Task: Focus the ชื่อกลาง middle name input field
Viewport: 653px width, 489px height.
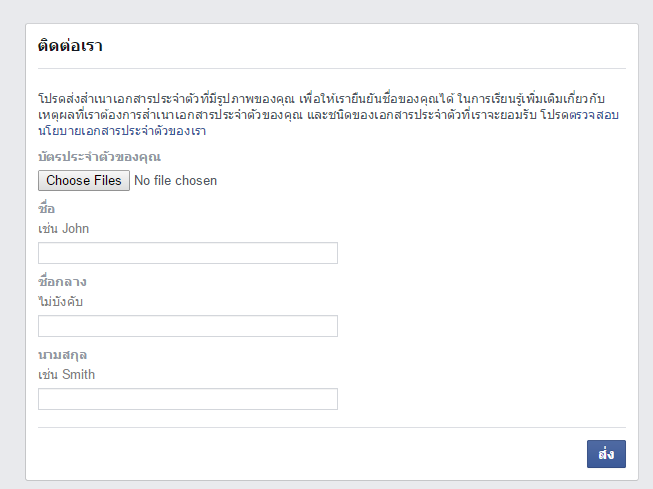Action: [x=188, y=326]
